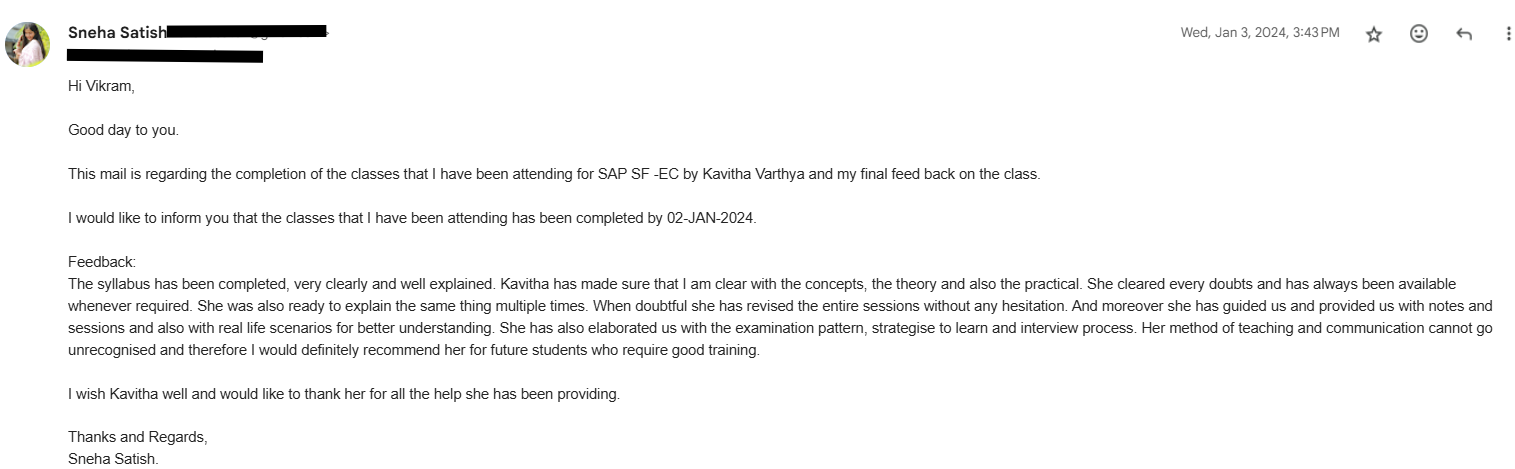Click the sender name Sneha Satish in header
The width and height of the screenshot is (1515, 469).
[116, 32]
